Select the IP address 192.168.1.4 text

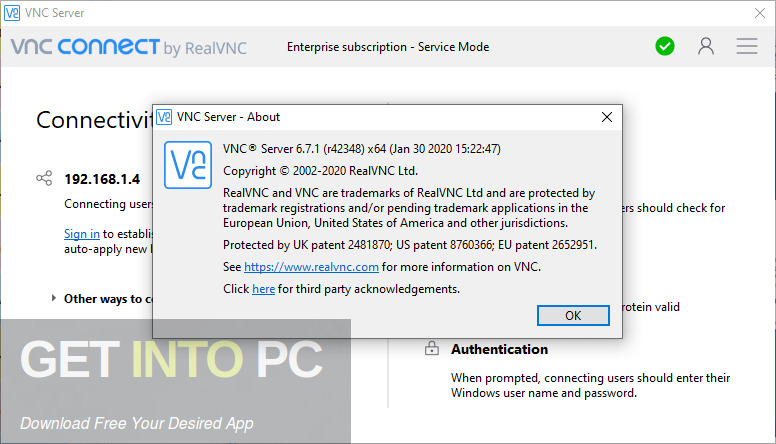coord(102,179)
